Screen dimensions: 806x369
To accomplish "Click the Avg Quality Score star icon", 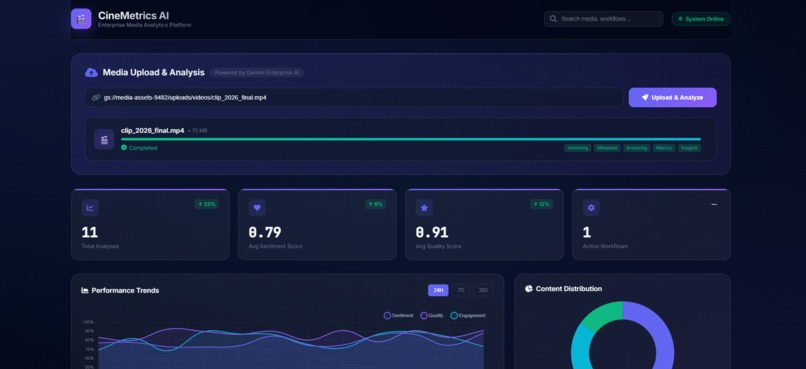I will pyautogui.click(x=424, y=208).
